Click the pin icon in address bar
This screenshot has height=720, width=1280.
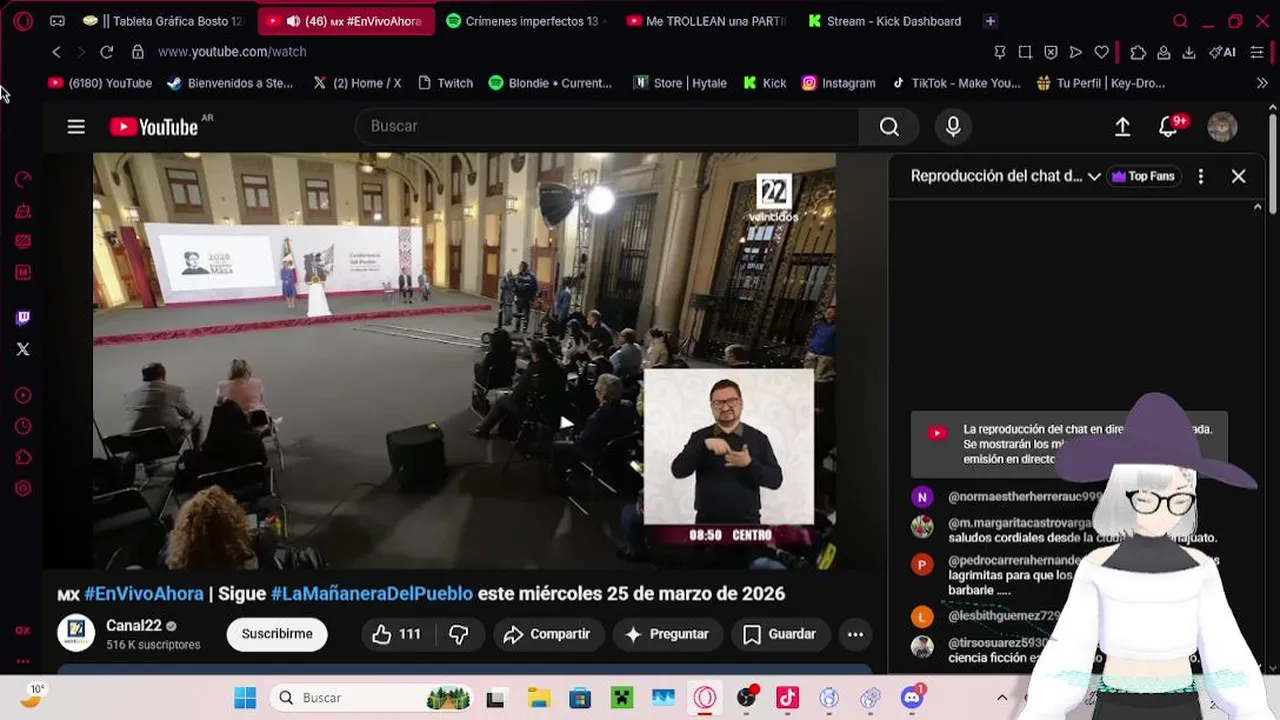(x=999, y=52)
